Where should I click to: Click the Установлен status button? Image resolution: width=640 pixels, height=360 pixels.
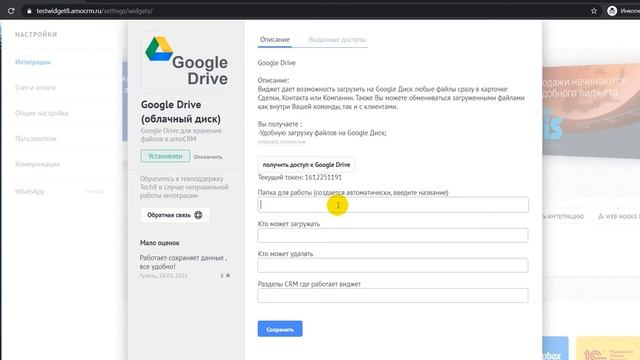(165, 156)
